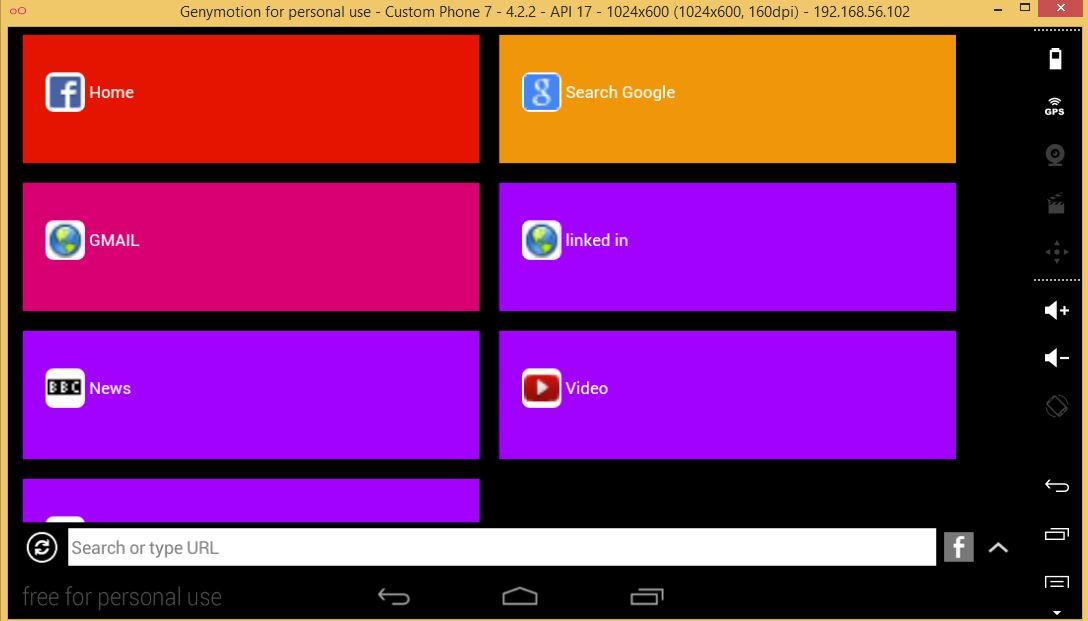The width and height of the screenshot is (1088, 621).
Task: Open the BBC News tile
Action: [x=250, y=394]
